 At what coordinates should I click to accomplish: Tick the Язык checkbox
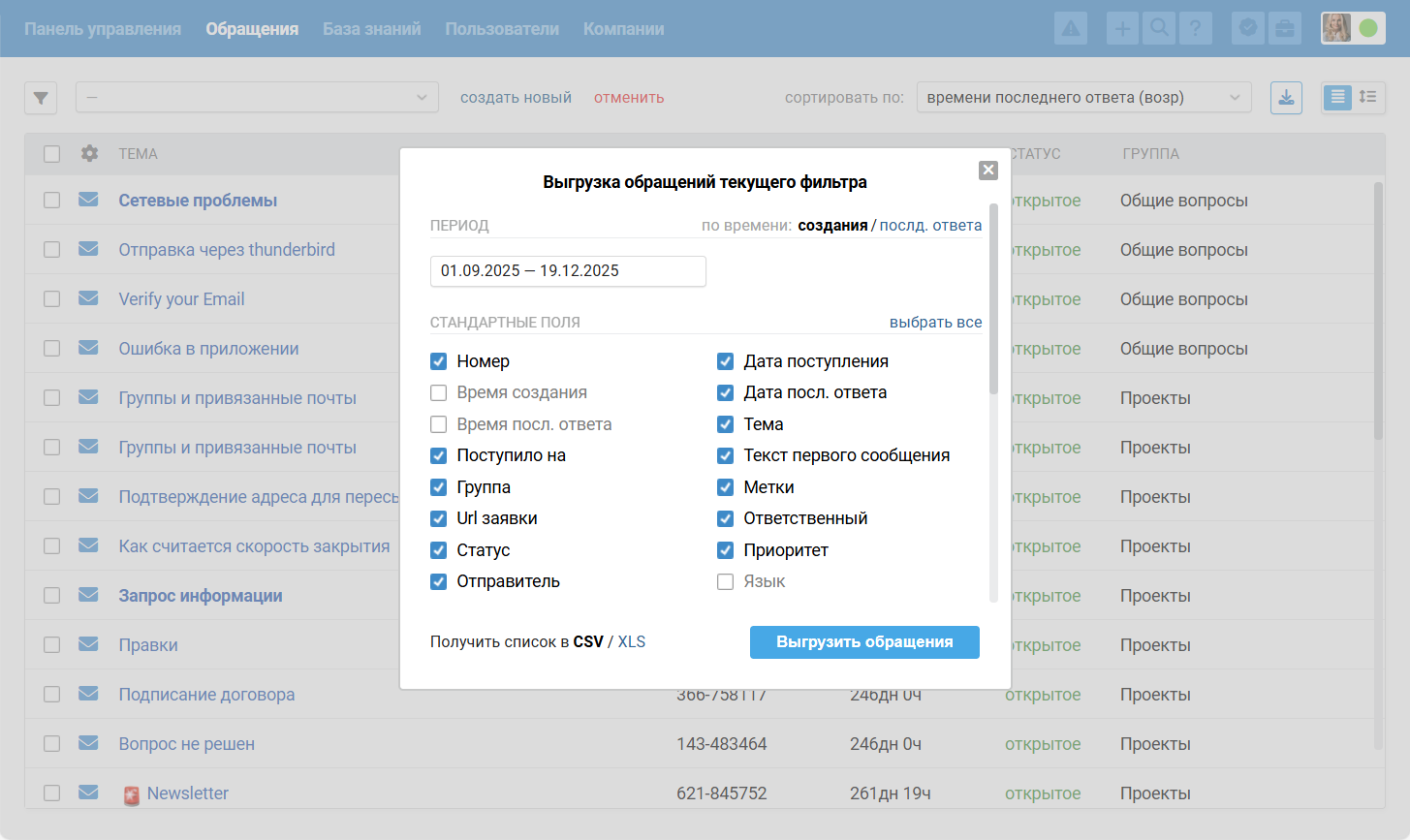[x=725, y=581]
